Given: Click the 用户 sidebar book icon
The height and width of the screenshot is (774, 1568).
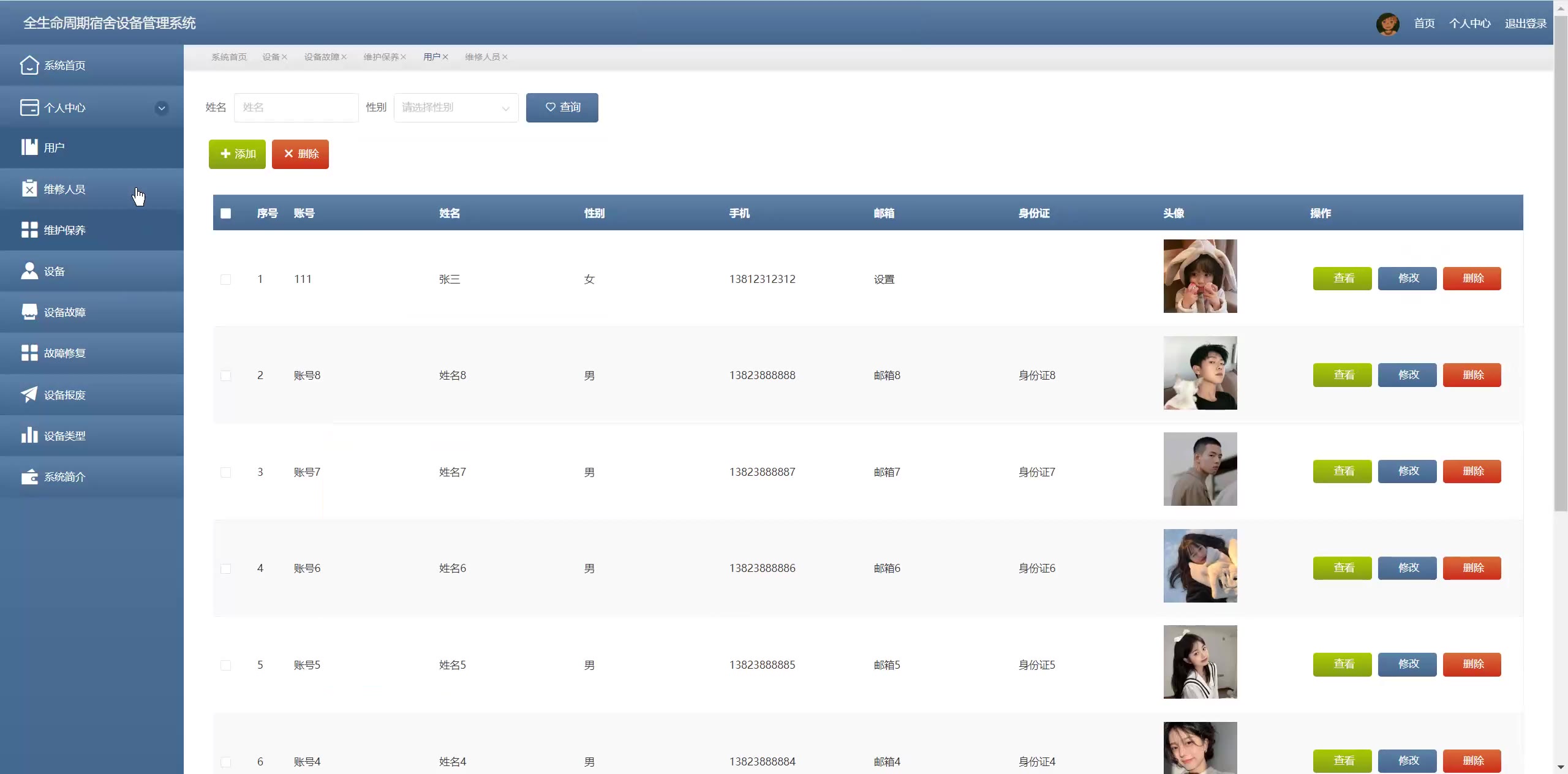Looking at the screenshot, I should [x=29, y=147].
